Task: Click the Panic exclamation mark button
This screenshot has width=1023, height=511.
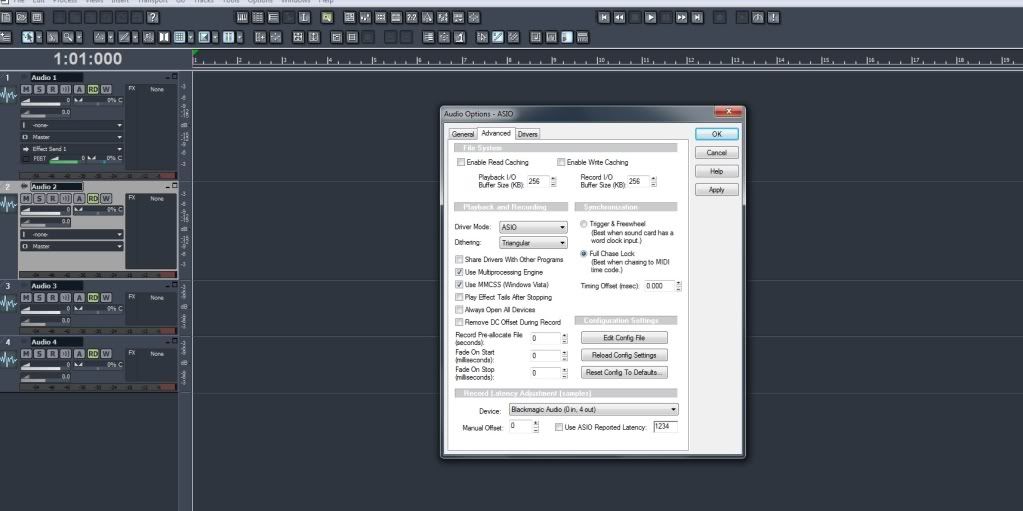Action: pos(774,17)
